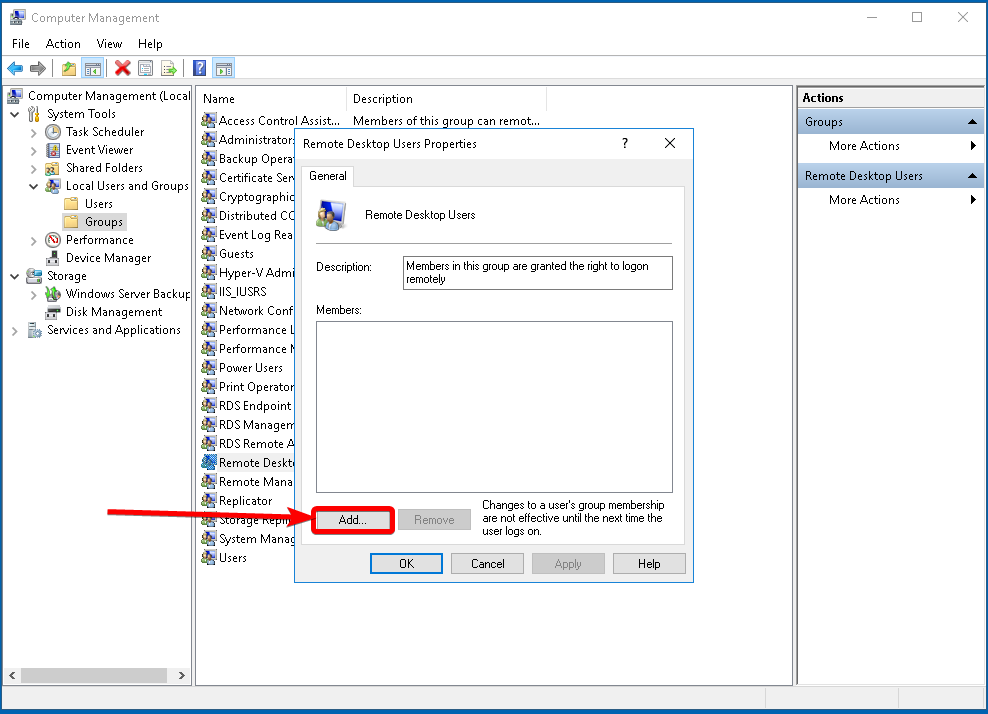This screenshot has height=714, width=988.
Task: Click the Performance gauge icon
Action: [x=53, y=240]
